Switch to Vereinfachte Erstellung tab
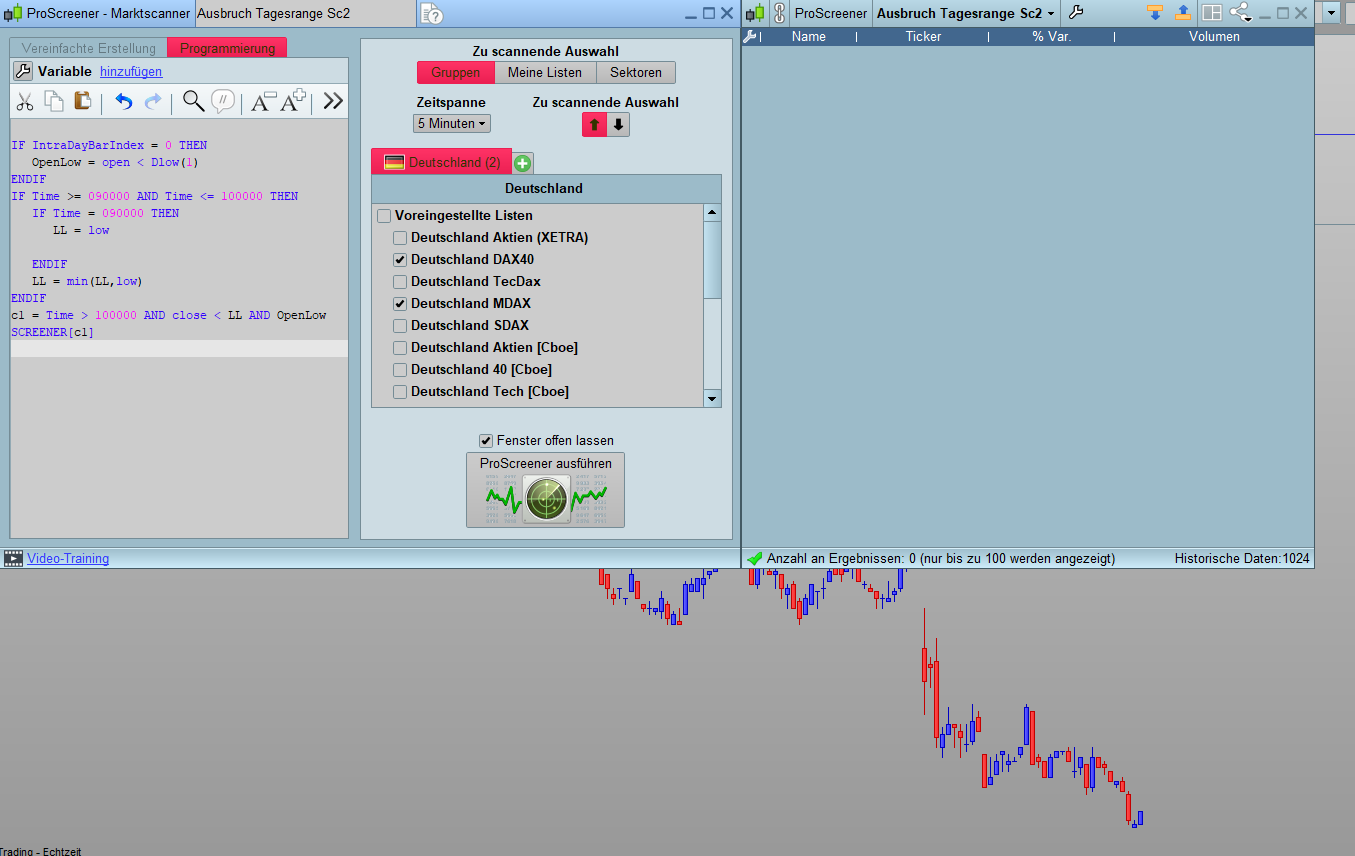This screenshot has height=856, width=1355. pyautogui.click(x=89, y=48)
